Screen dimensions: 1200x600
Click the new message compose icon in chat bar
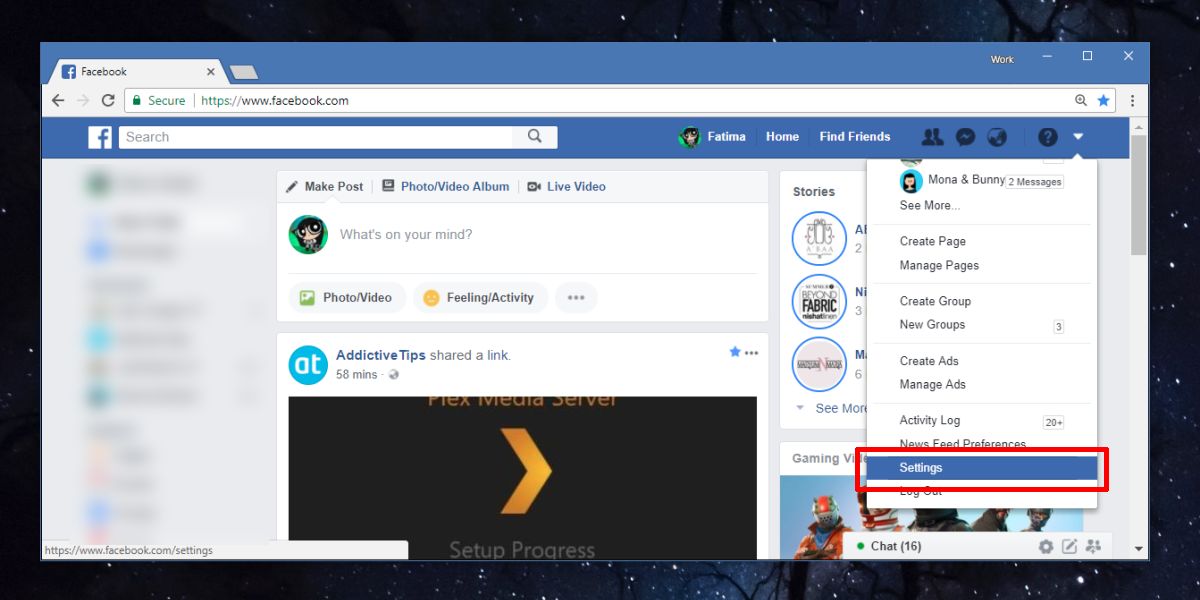[x=1070, y=546]
